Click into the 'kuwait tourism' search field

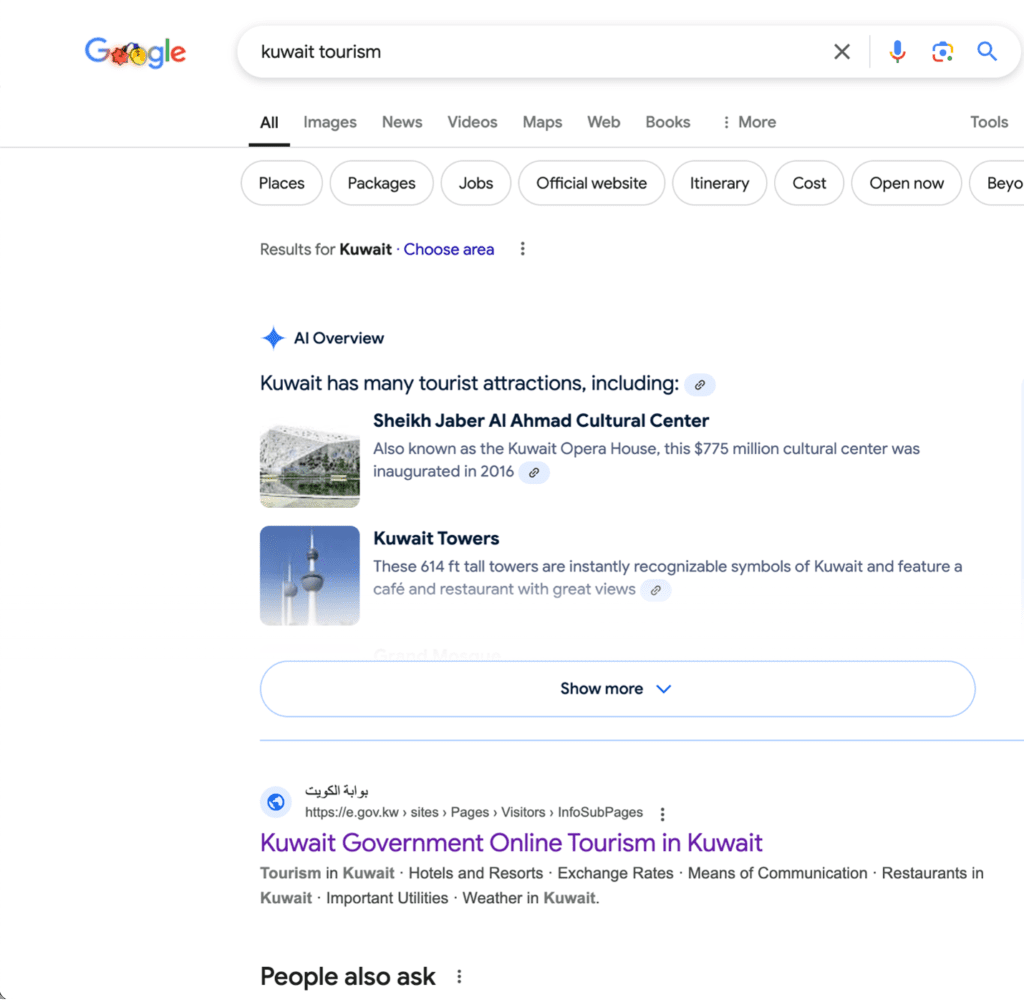tap(536, 52)
